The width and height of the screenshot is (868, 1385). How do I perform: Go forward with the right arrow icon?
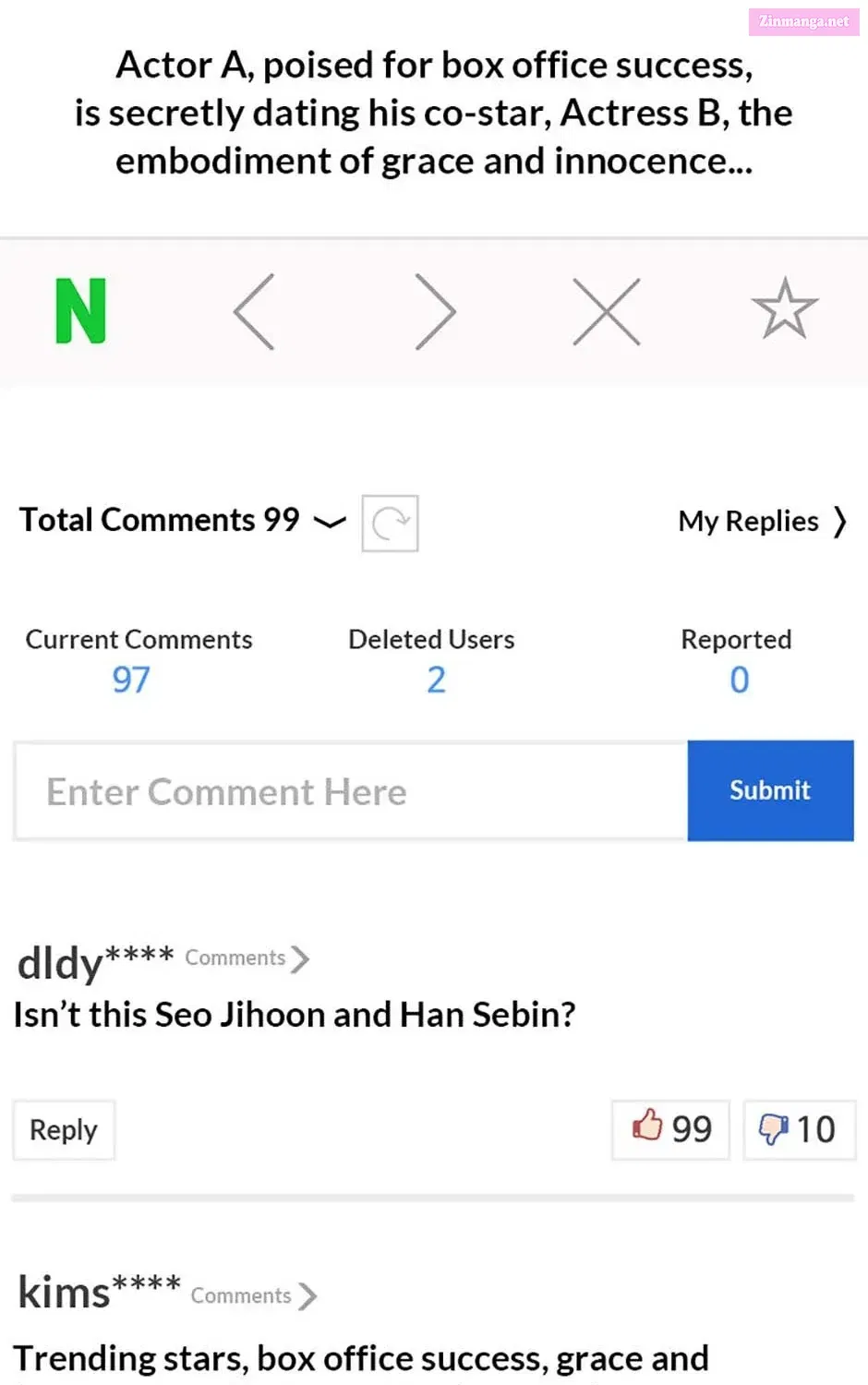[435, 311]
